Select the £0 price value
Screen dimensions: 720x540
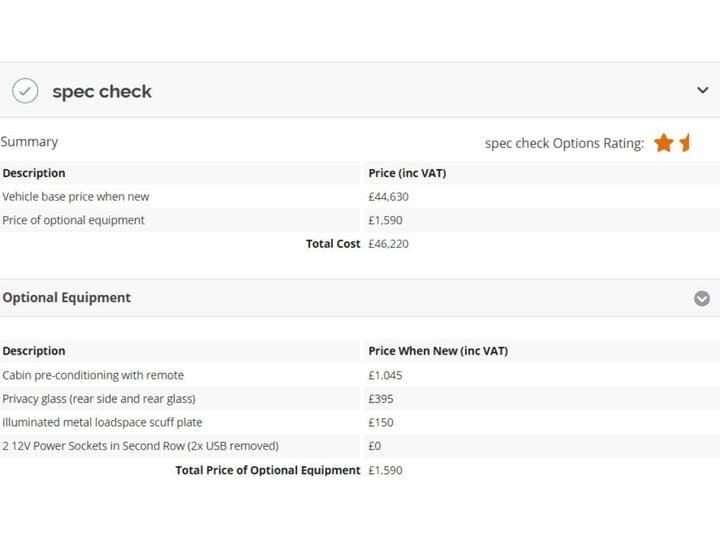tap(375, 446)
